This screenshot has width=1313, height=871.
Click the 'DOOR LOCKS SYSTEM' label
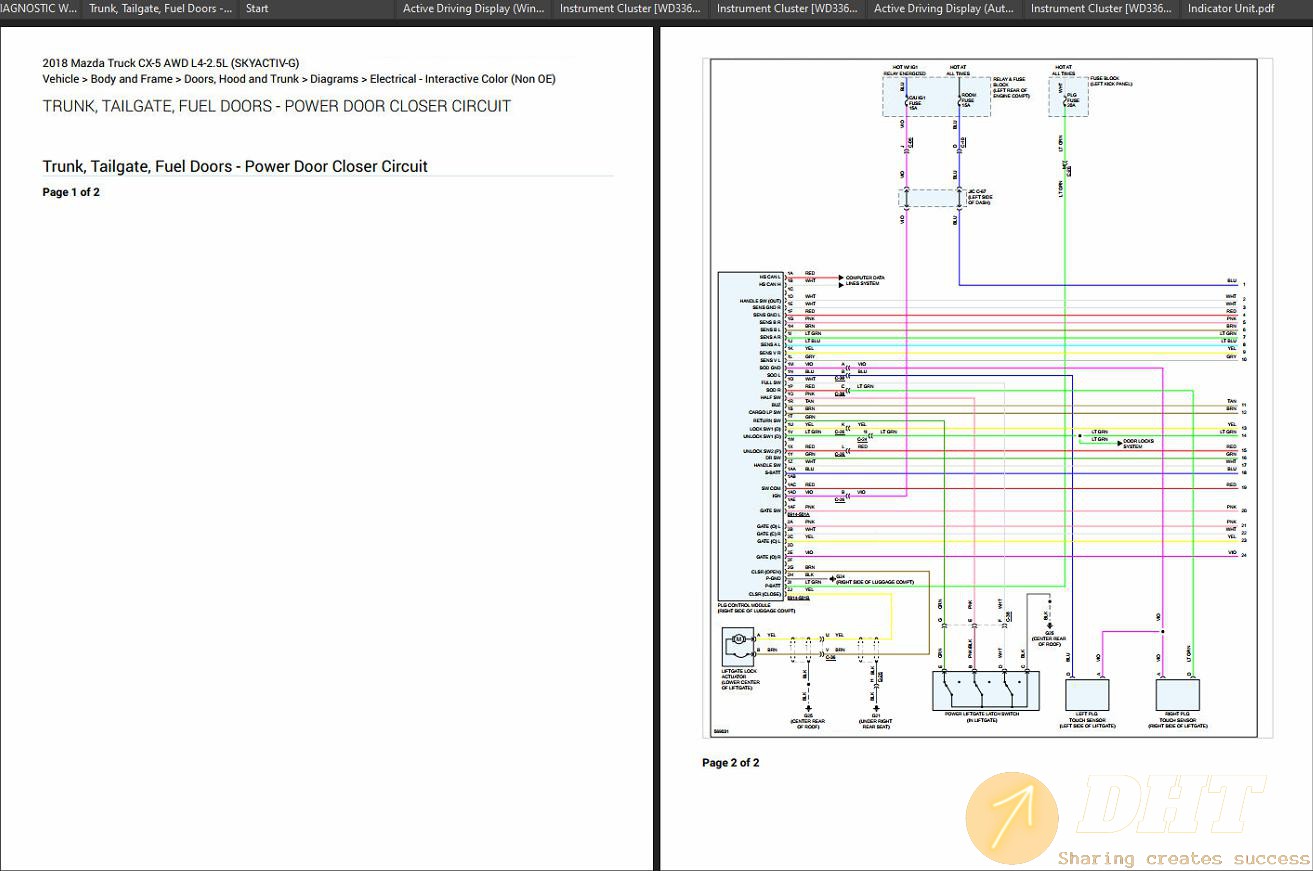[x=1138, y=443]
